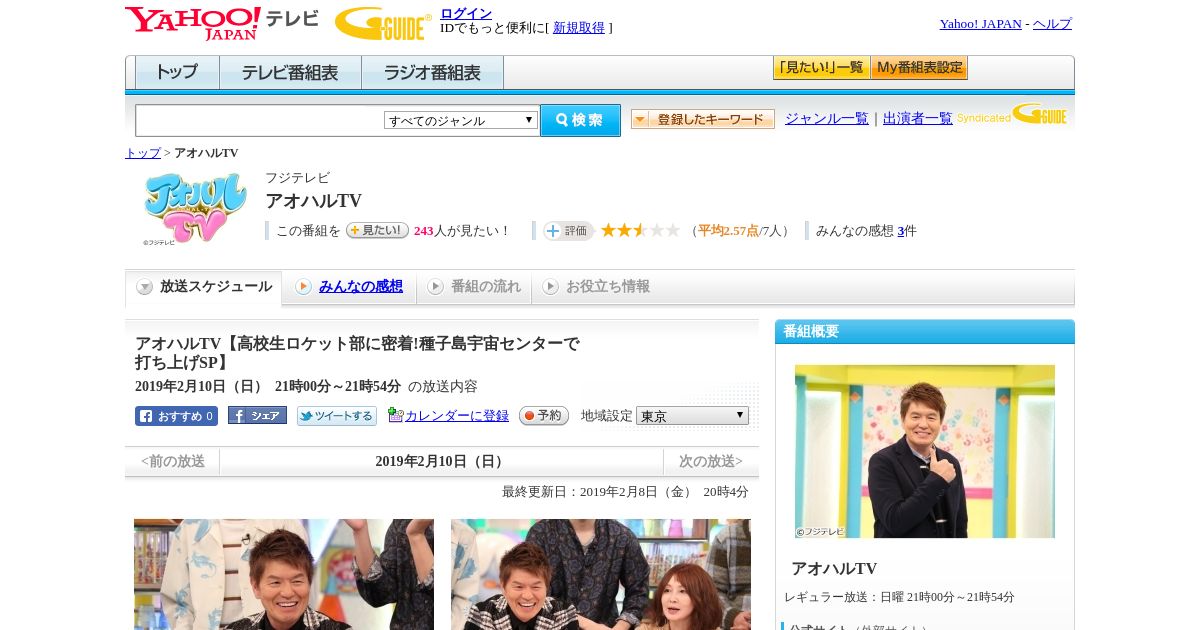Click the G-GUIDE logo in header
Image resolution: width=1200 pixels, height=630 pixels.
coord(383,23)
